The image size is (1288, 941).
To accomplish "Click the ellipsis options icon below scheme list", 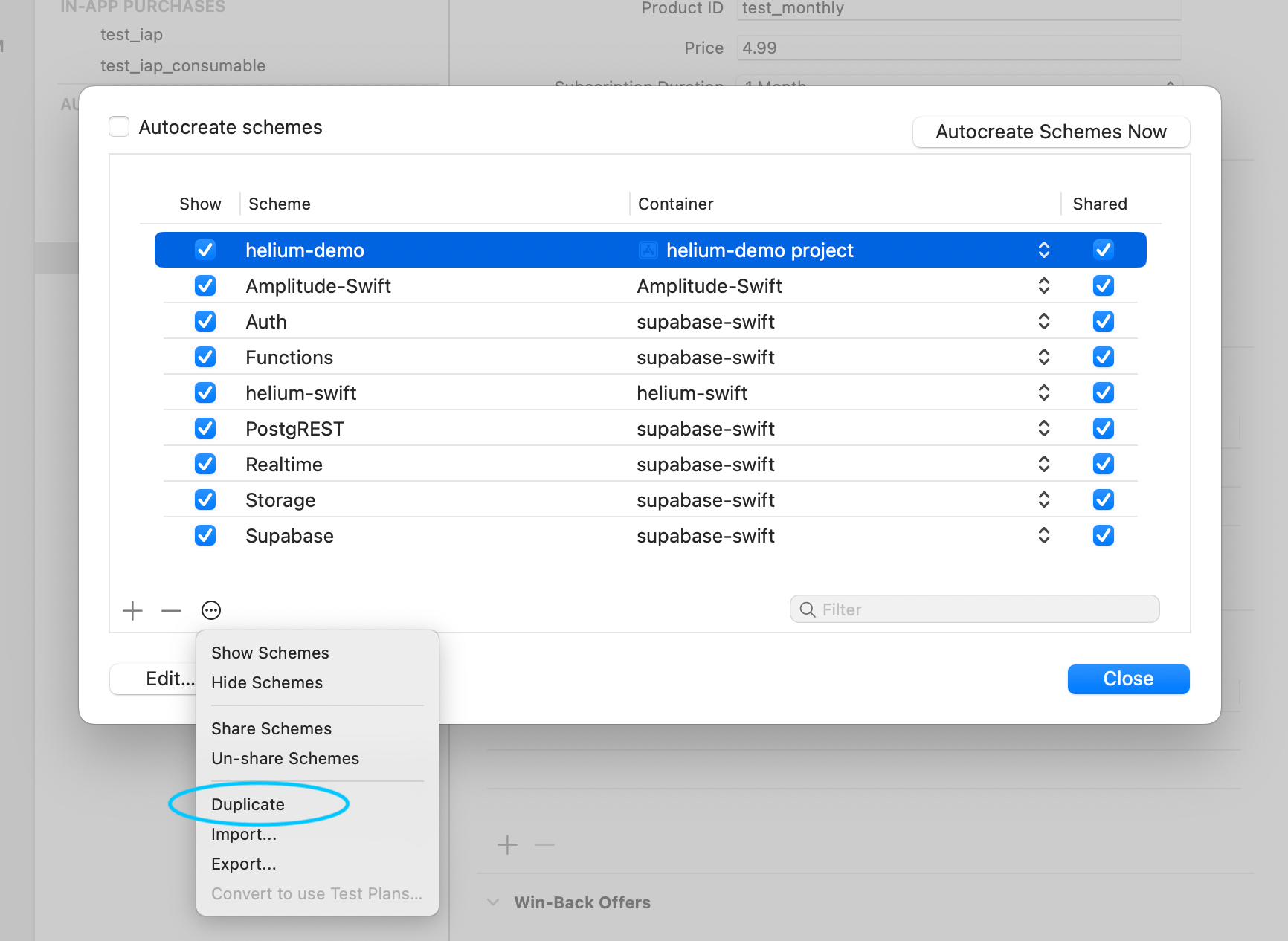I will tap(211, 610).
